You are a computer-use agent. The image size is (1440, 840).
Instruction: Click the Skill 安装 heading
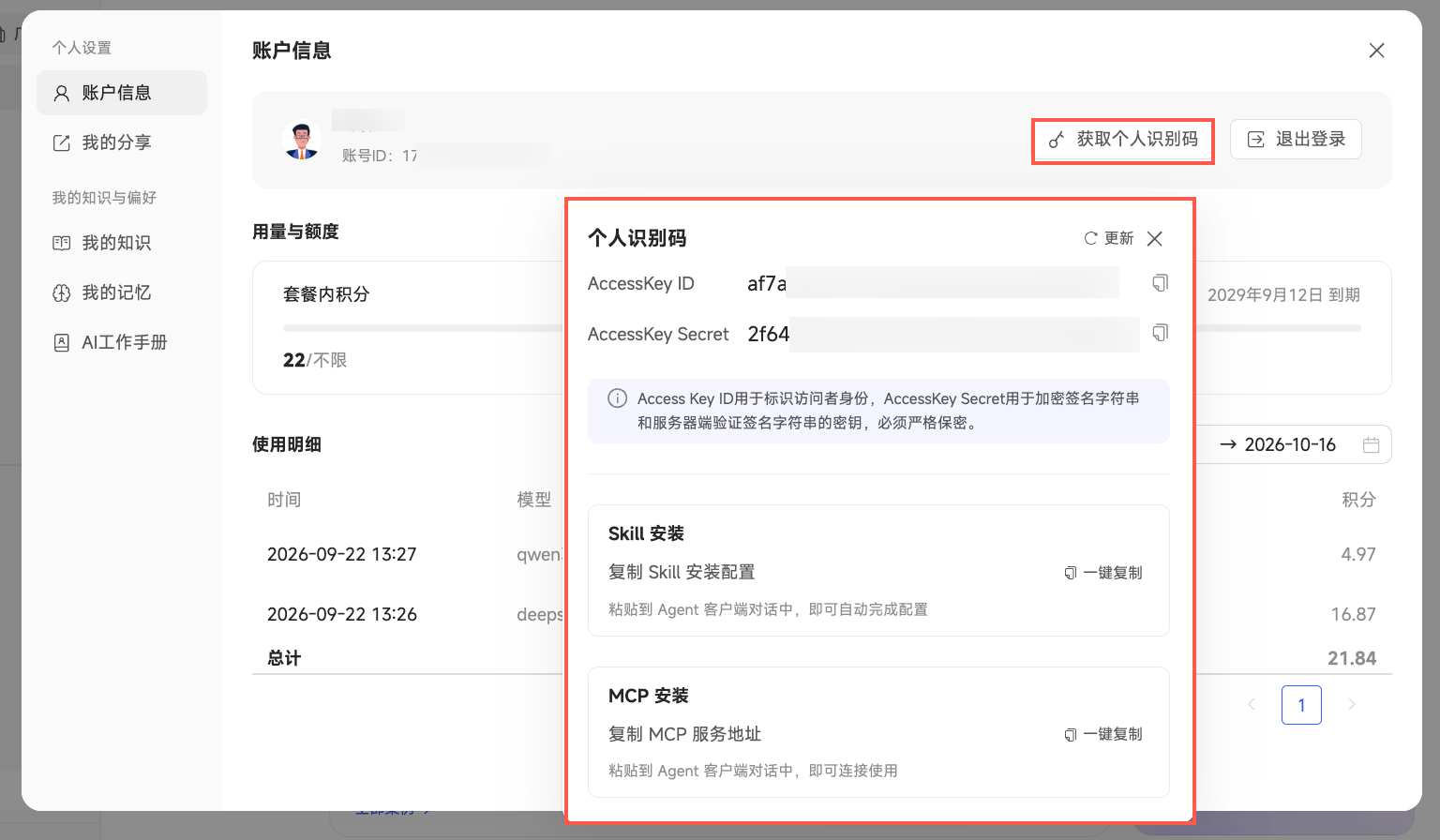(646, 533)
